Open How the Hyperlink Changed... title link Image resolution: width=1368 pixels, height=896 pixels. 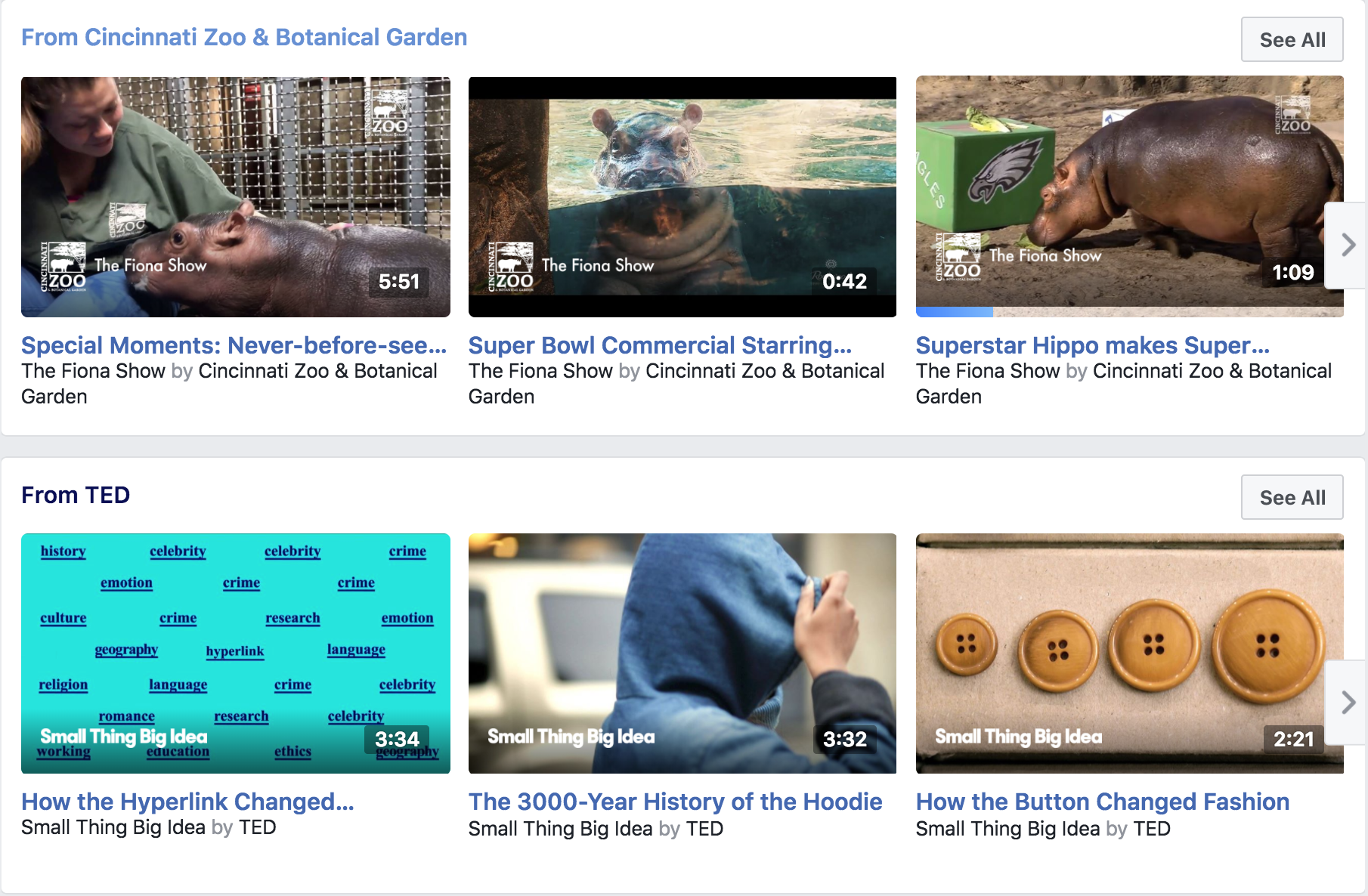tap(187, 802)
